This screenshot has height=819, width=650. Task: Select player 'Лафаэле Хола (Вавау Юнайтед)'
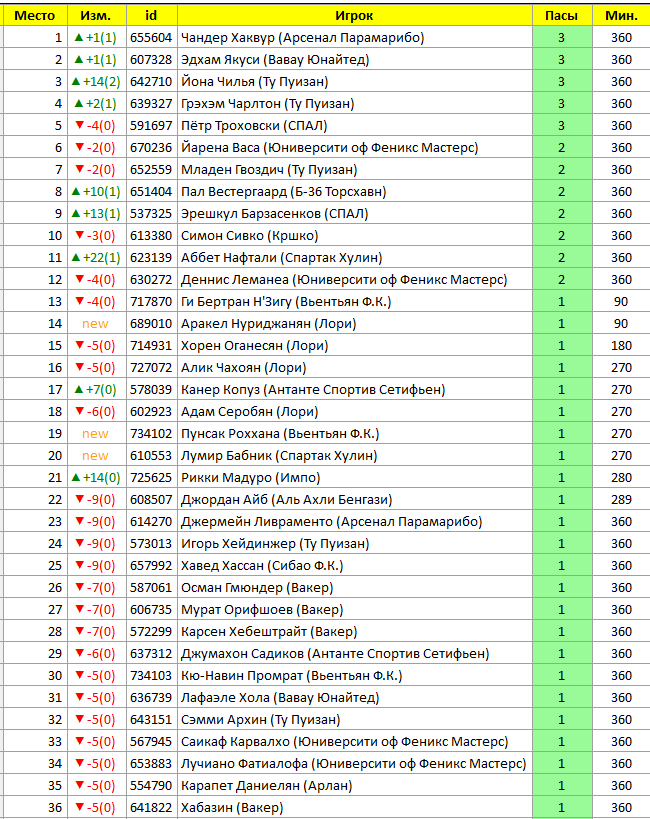coord(280,697)
